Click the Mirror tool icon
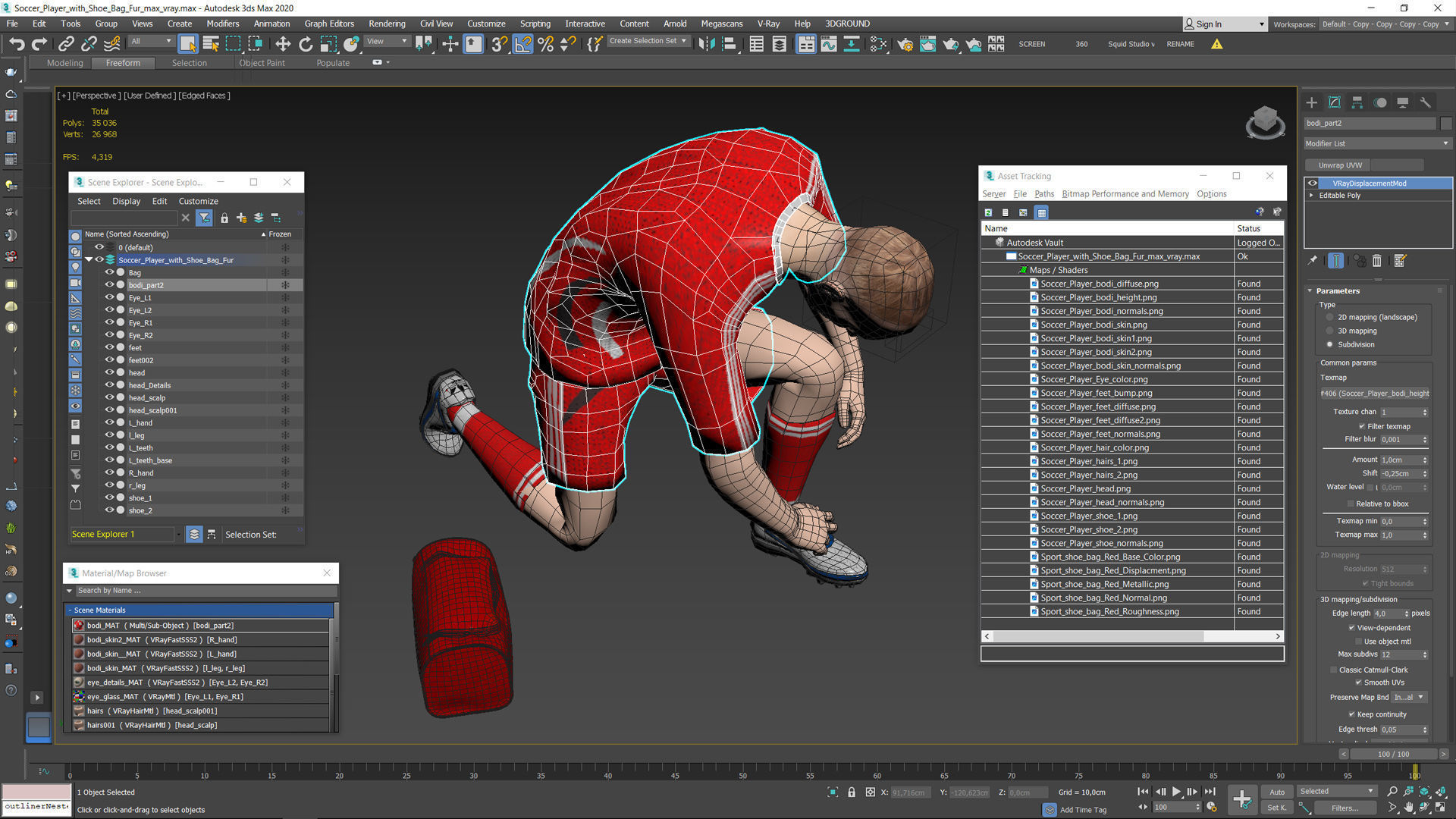This screenshot has width=1456, height=819. (x=706, y=44)
